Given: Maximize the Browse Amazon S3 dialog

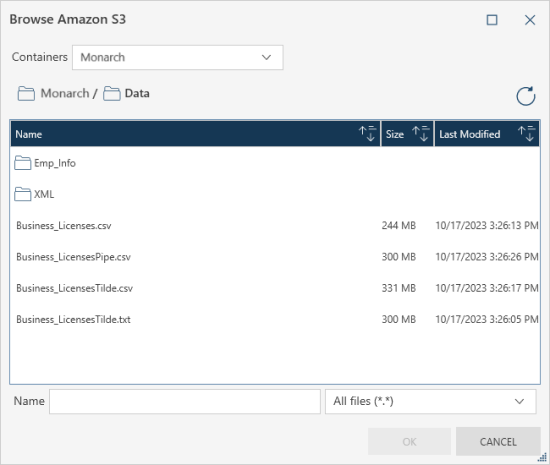Looking at the screenshot, I should coord(492,20).
